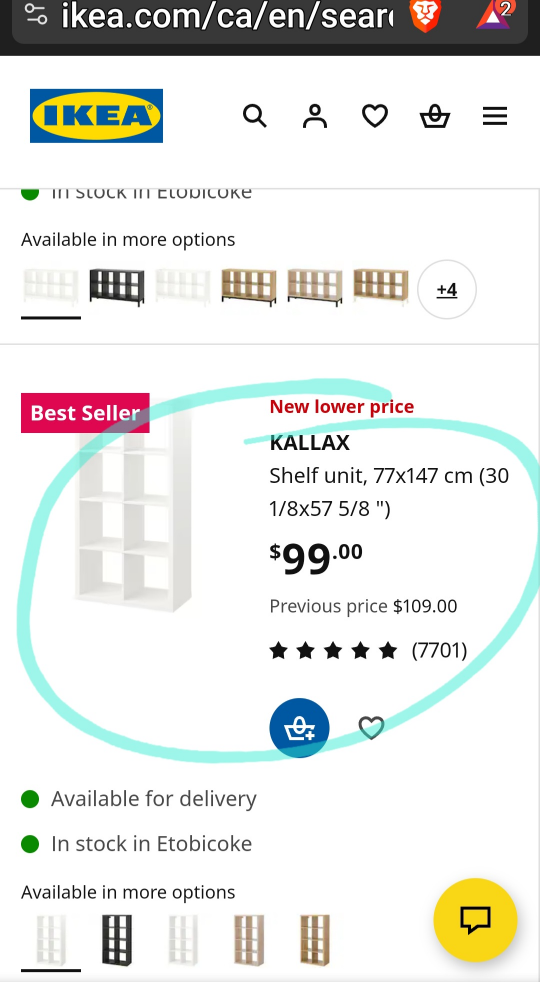Open the yellow chat bubble button
Image resolution: width=540 pixels, height=982 pixels.
pyautogui.click(x=475, y=920)
